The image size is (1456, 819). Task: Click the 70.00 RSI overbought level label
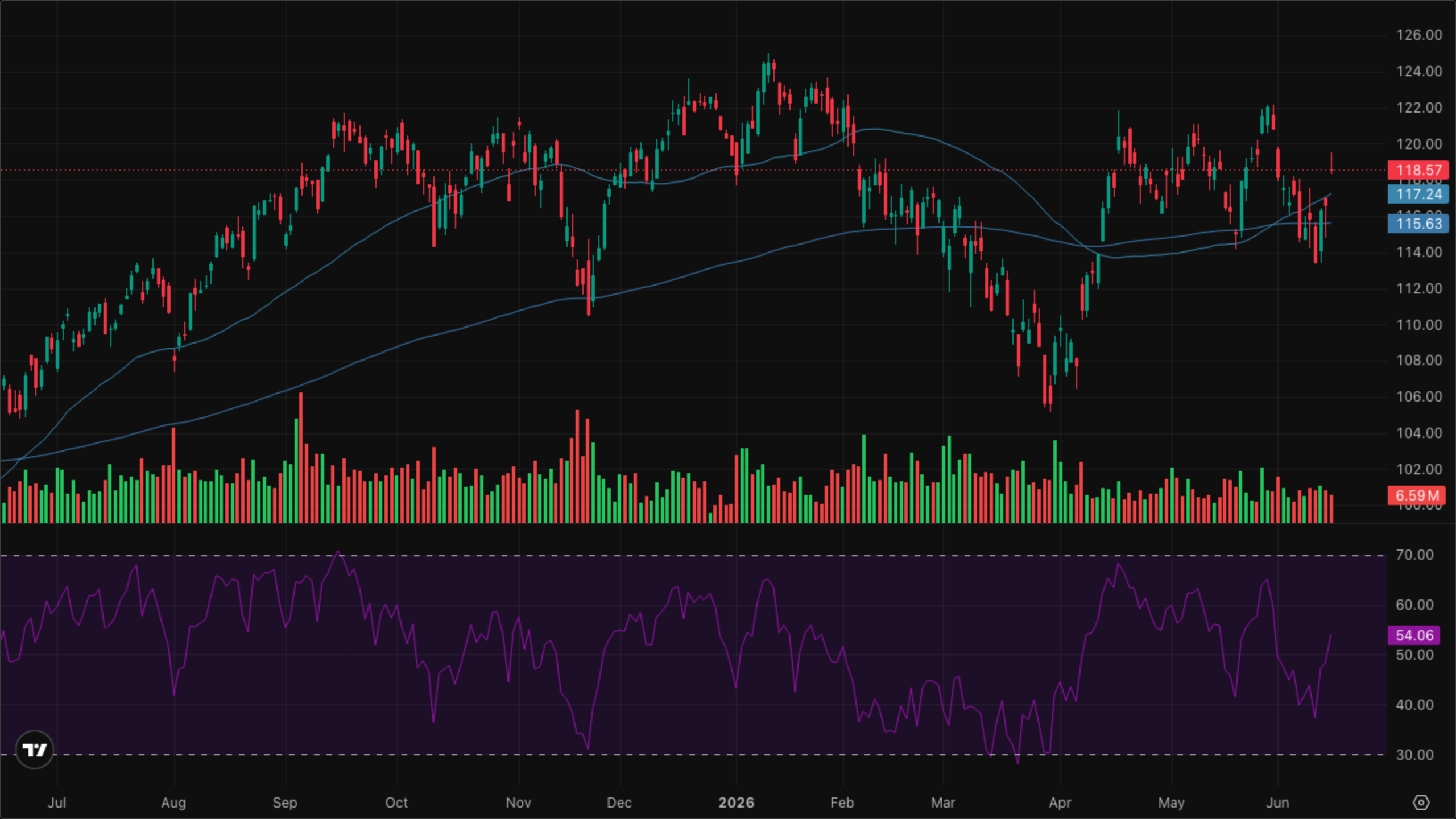(1414, 555)
